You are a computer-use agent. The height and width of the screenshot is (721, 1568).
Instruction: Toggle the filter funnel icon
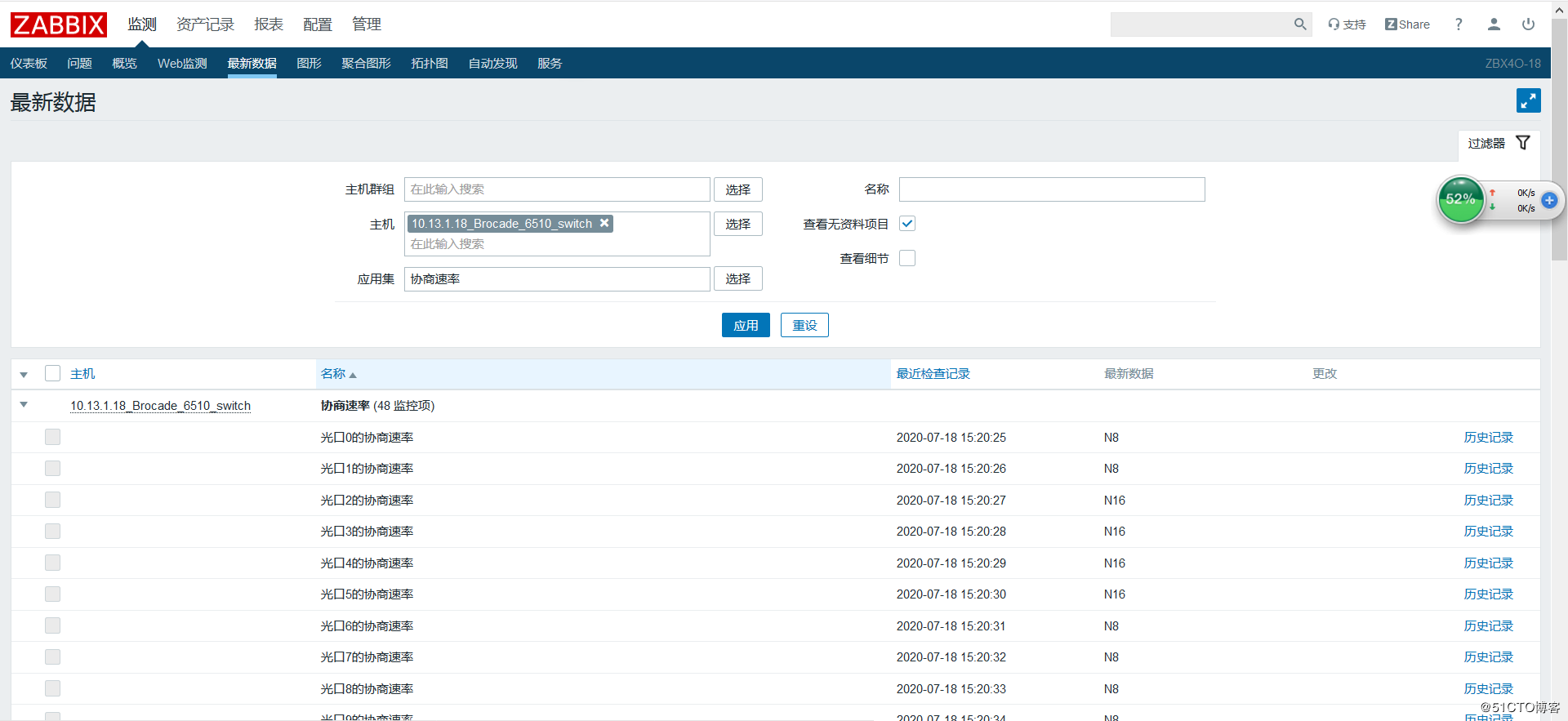(x=1523, y=143)
